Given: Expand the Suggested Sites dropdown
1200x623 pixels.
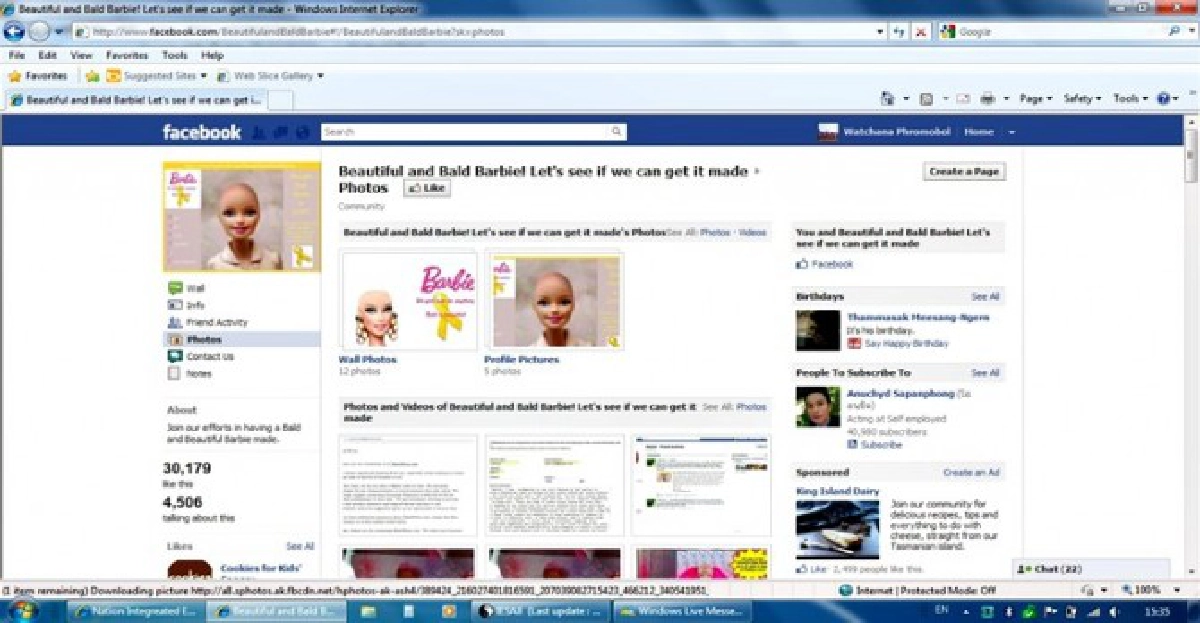Looking at the screenshot, I should click(204, 76).
